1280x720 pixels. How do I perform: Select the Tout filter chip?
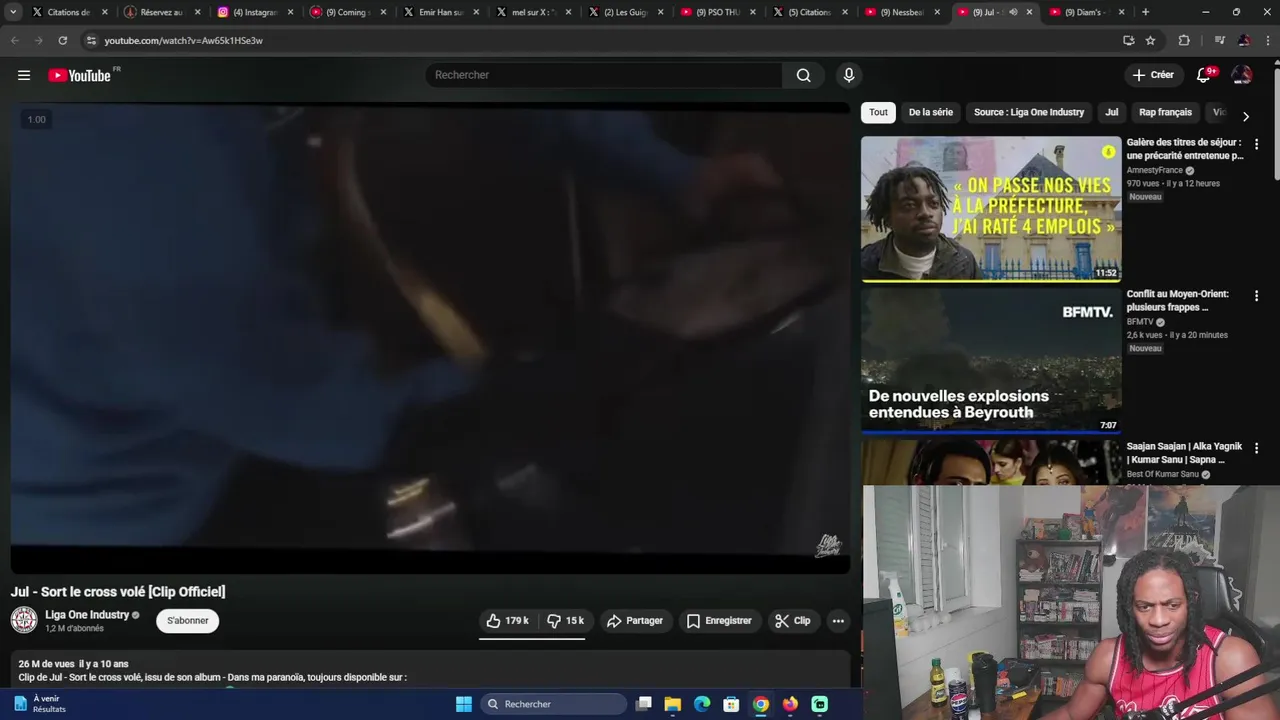(878, 112)
